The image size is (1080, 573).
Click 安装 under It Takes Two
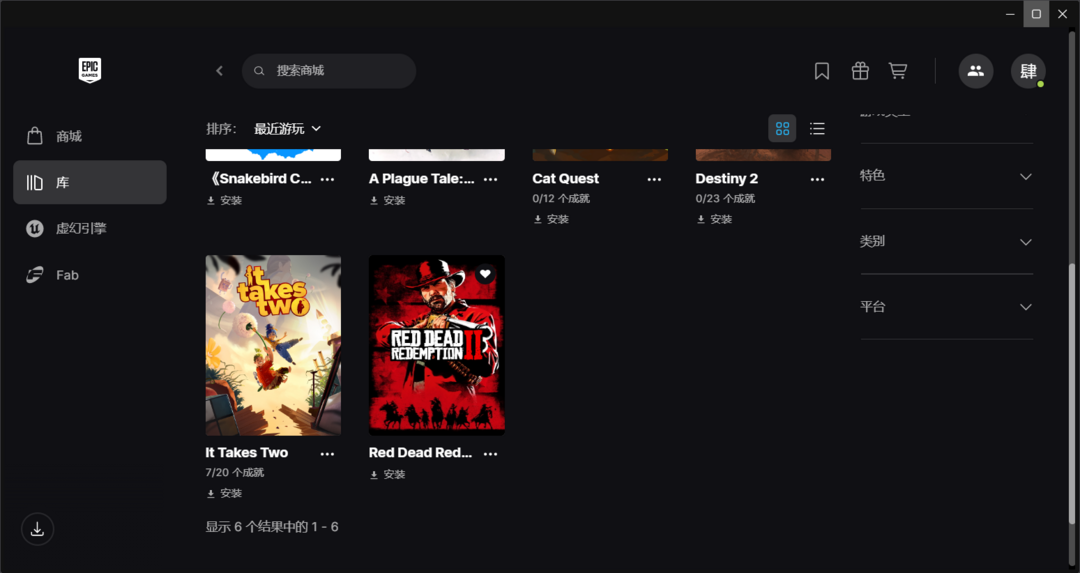coord(225,493)
